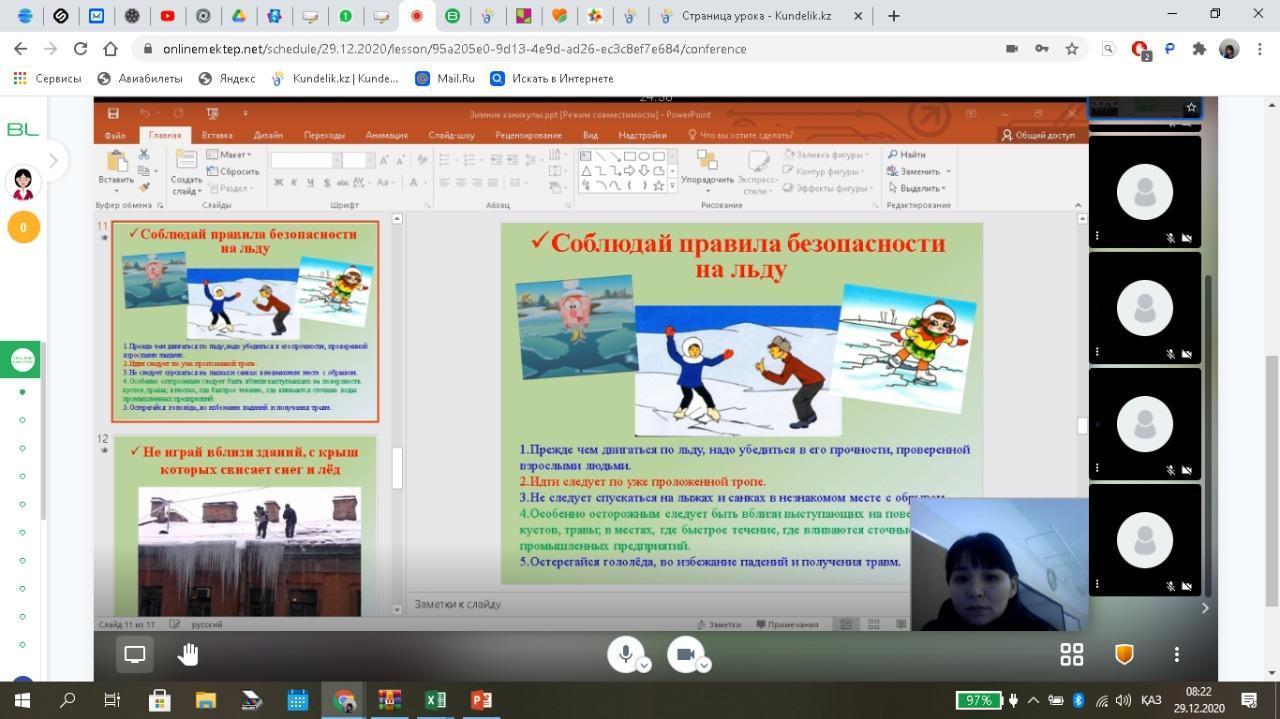Click the orange 0 notification badge
Viewport: 1280px width, 719px height.
(x=23, y=228)
